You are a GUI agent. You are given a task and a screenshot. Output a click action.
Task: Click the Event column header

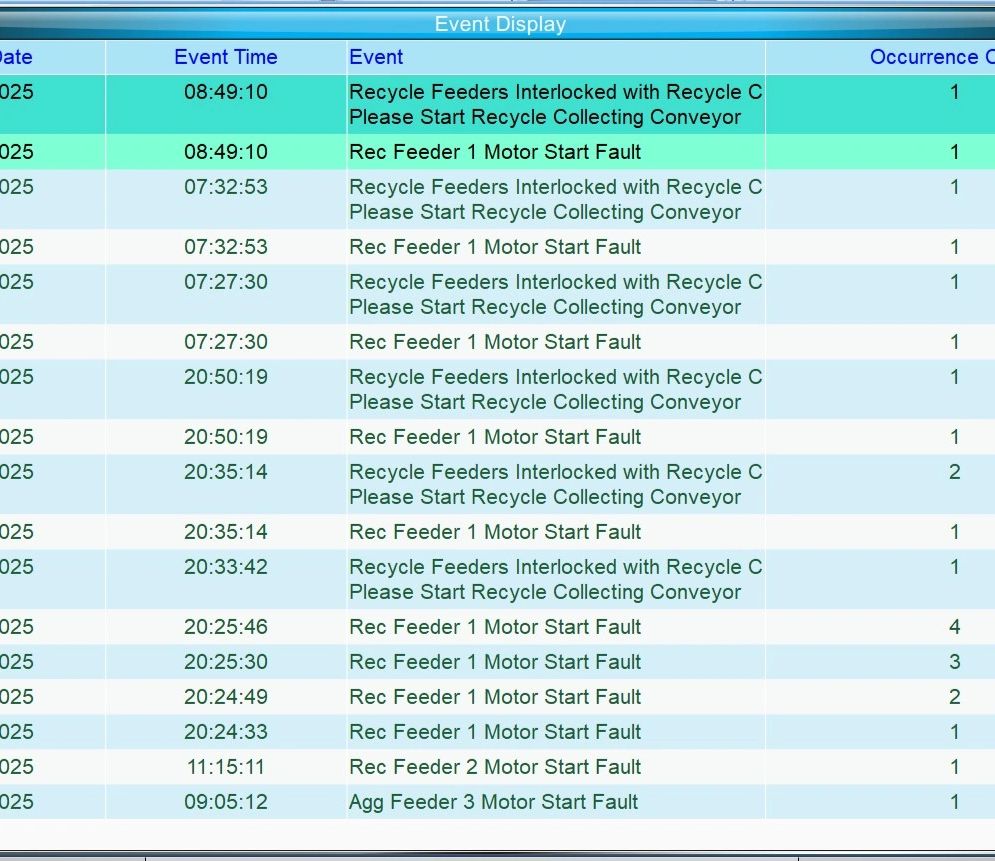[376, 57]
